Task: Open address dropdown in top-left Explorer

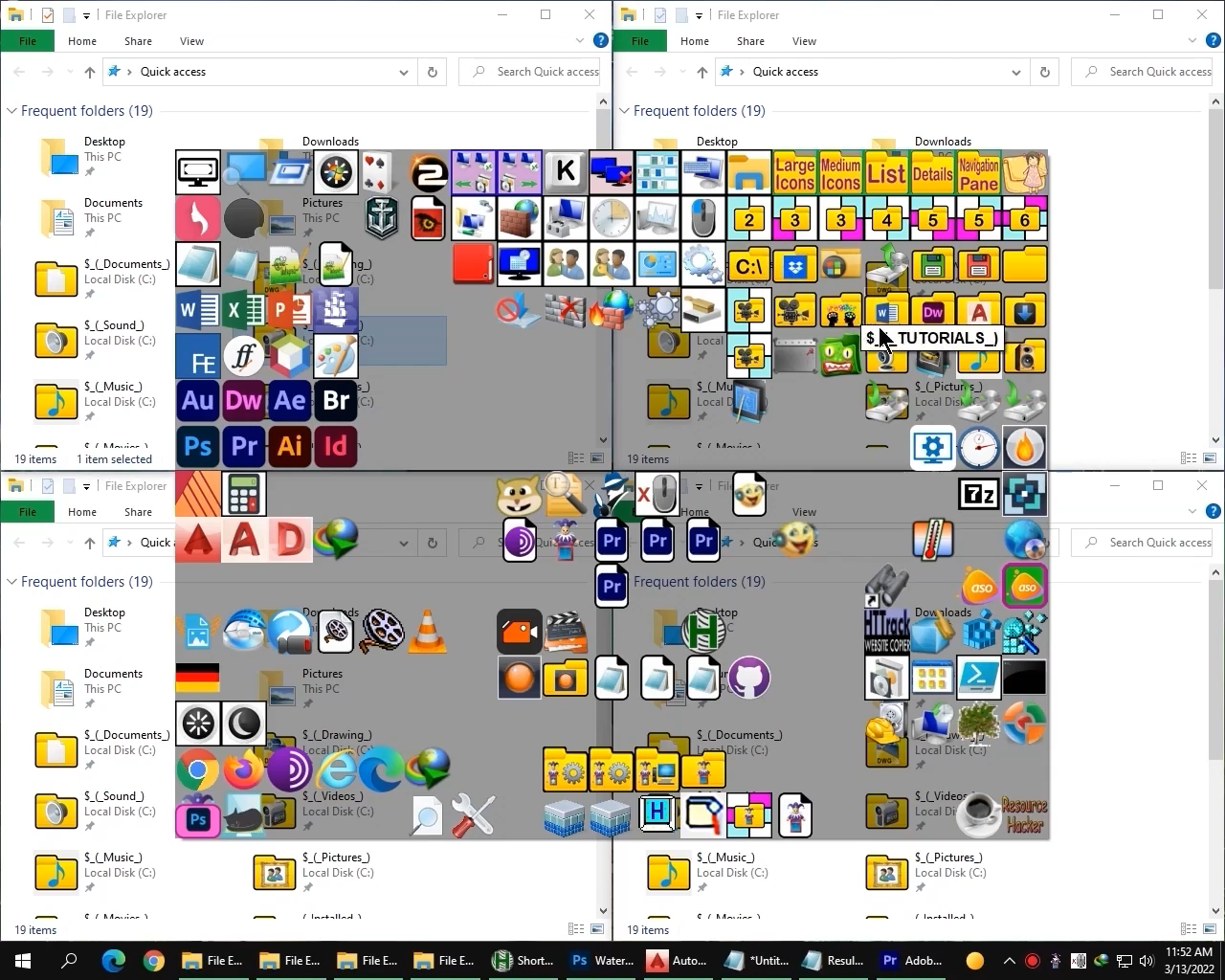Action: (x=404, y=72)
